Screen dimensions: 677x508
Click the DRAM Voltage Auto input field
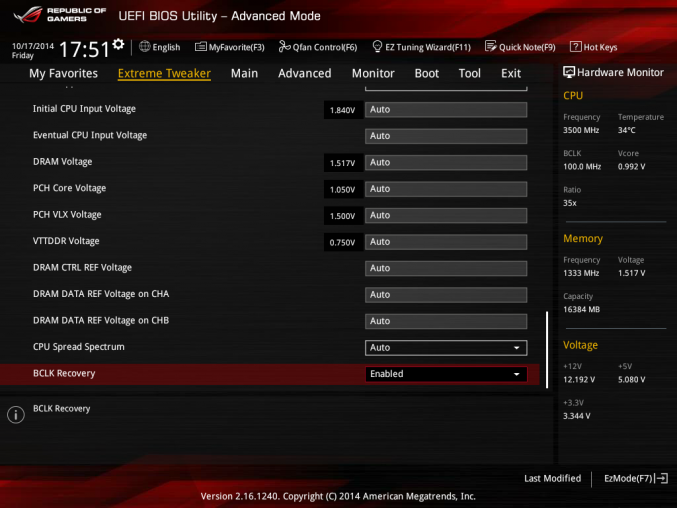[x=446, y=163]
